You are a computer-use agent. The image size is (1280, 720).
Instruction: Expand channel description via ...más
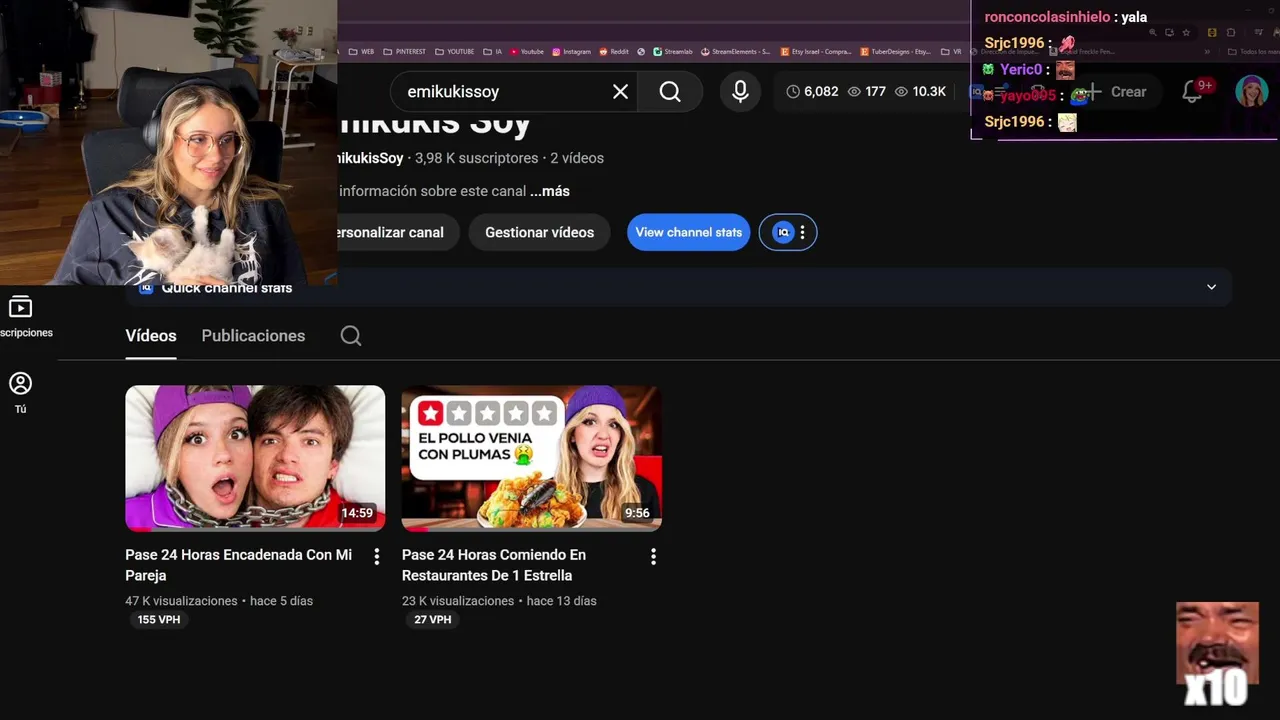click(x=550, y=191)
